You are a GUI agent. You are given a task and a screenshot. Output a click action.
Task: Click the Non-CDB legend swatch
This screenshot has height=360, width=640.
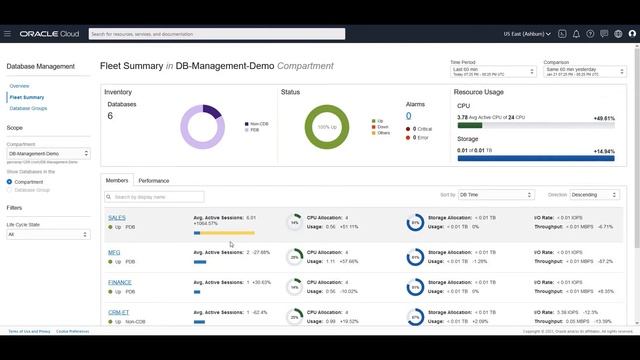pyautogui.click(x=247, y=124)
